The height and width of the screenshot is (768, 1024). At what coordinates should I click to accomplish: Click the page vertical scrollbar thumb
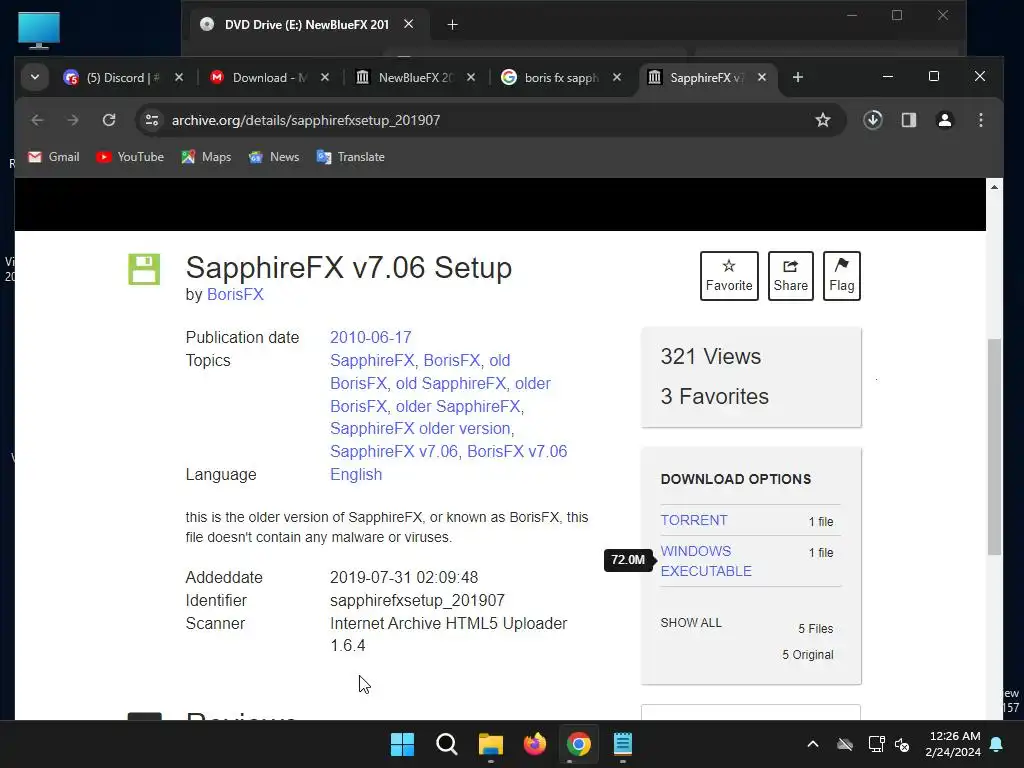(994, 447)
